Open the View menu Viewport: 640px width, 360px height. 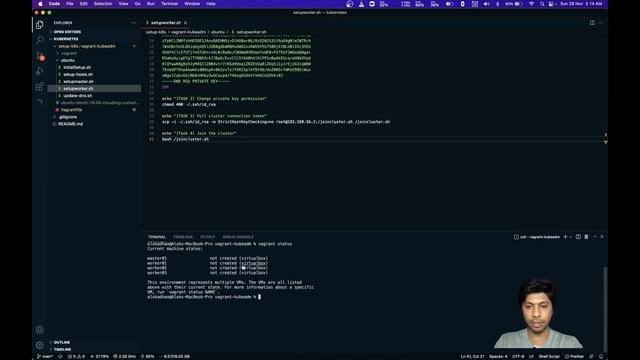click(123, 4)
